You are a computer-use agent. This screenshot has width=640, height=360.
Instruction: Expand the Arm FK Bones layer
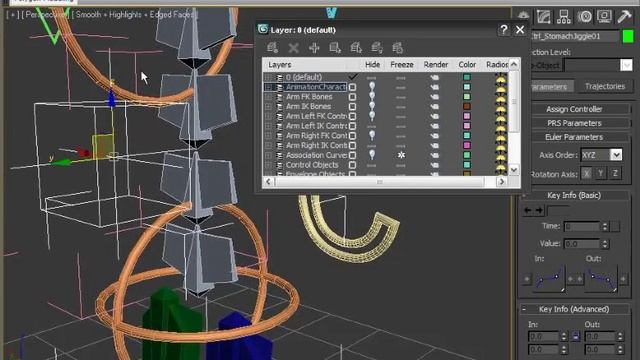coord(268,97)
